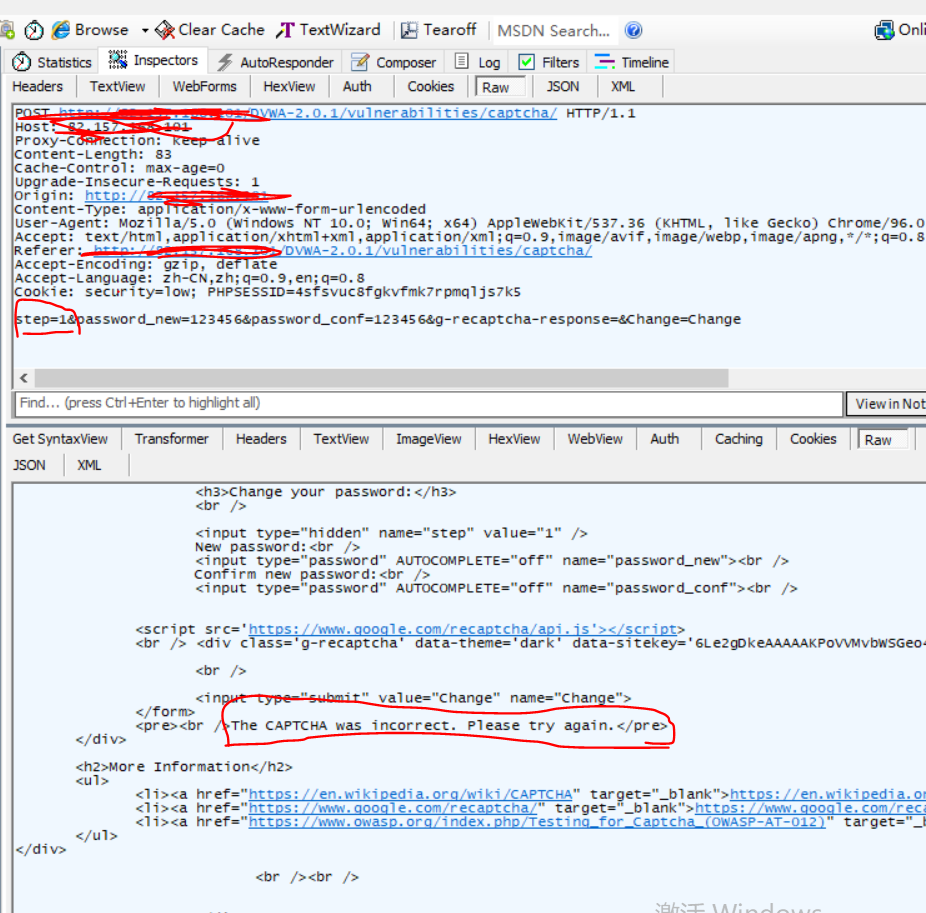This screenshot has width=926, height=913.
Task: Toggle the Filters tab checkbox
Action: click(526, 62)
